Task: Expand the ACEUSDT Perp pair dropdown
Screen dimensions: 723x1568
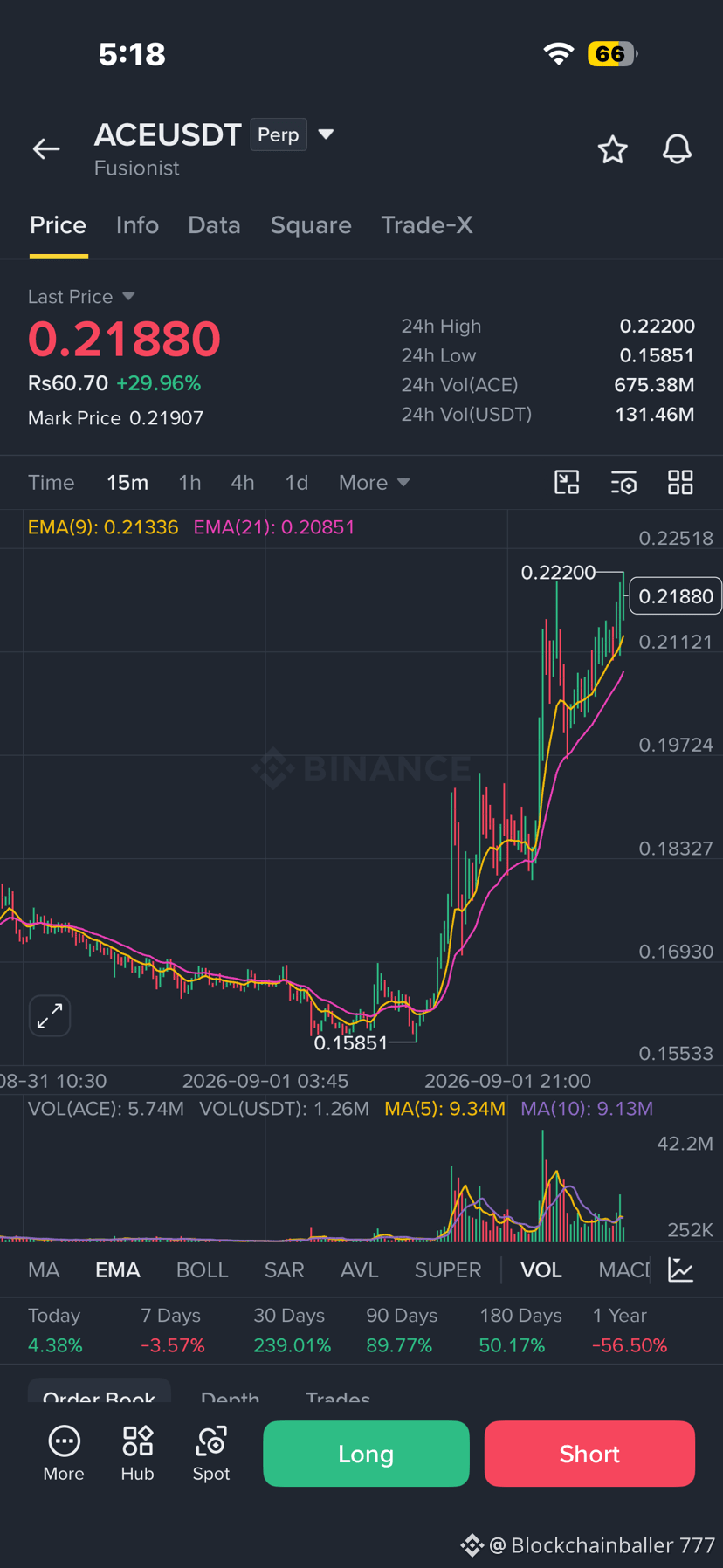Action: tap(326, 134)
